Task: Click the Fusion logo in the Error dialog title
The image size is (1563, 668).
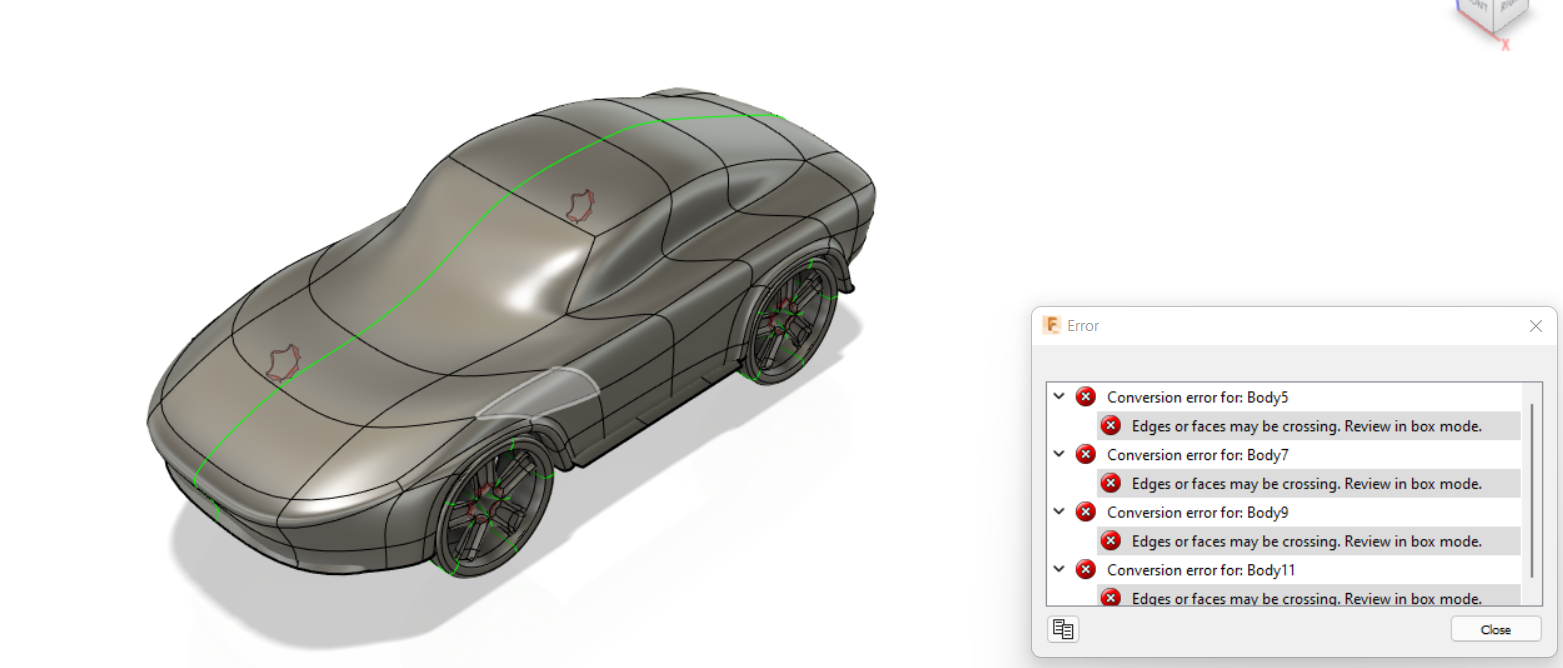Action: click(x=1051, y=325)
